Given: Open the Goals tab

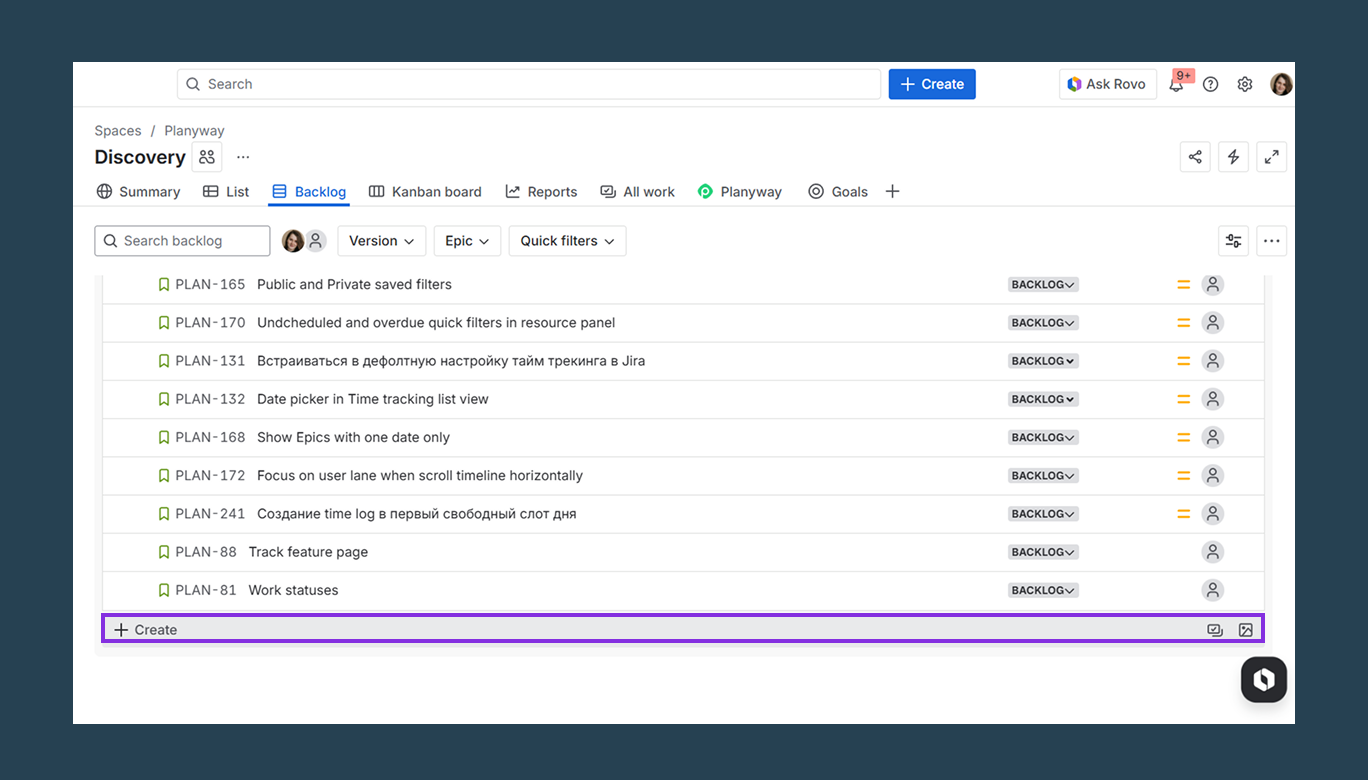Looking at the screenshot, I should click(x=838, y=192).
